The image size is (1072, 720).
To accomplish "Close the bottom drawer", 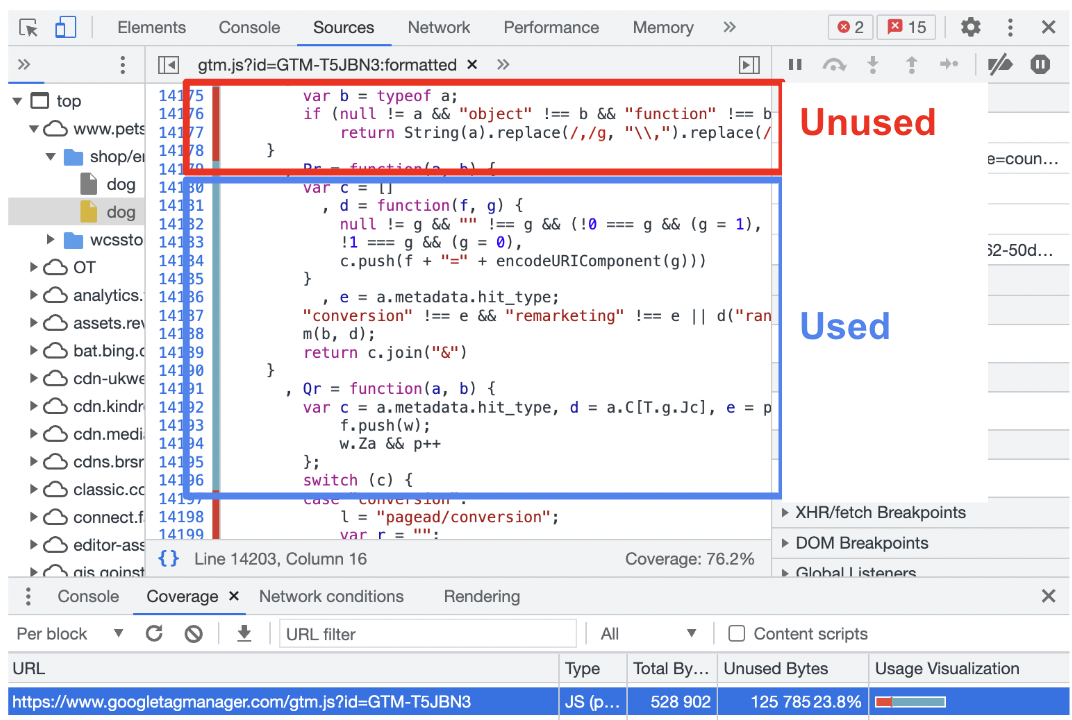I will 1048,596.
